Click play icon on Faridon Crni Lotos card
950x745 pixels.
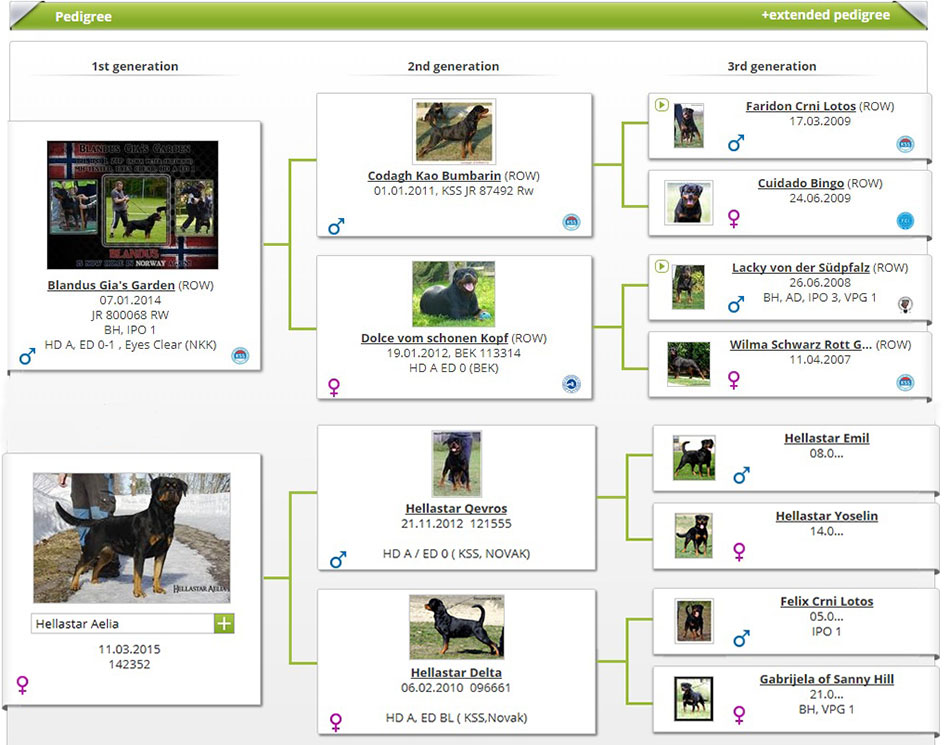[661, 105]
